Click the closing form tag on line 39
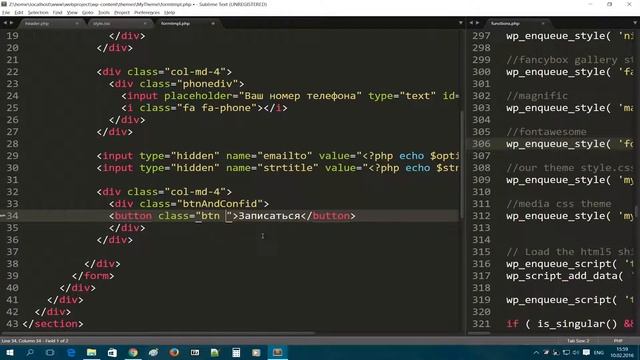 click(93, 276)
